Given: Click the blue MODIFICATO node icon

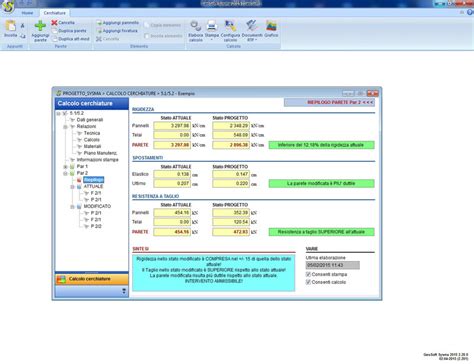Looking at the screenshot, I should point(79,207).
